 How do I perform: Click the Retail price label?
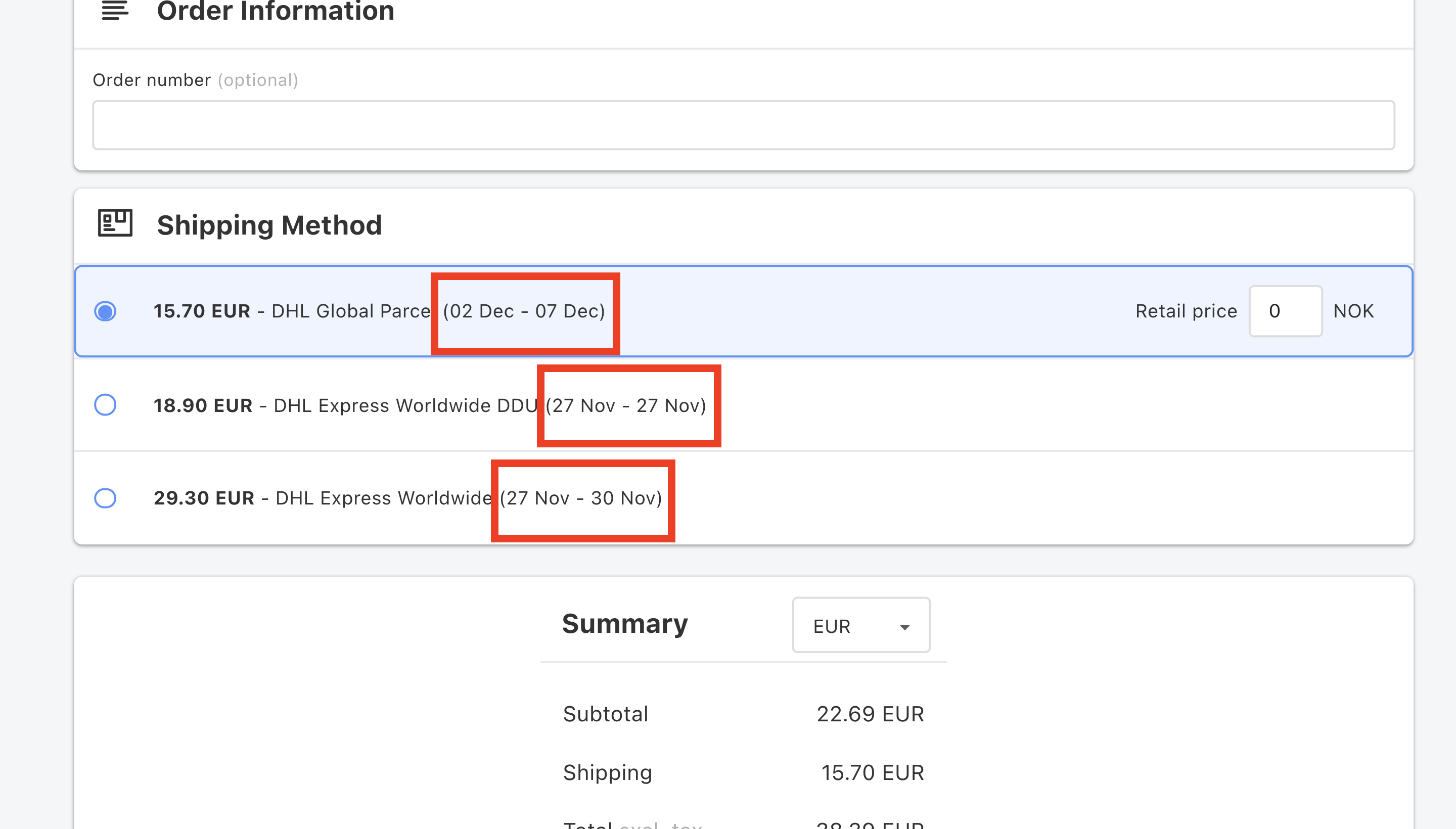pyautogui.click(x=1186, y=311)
